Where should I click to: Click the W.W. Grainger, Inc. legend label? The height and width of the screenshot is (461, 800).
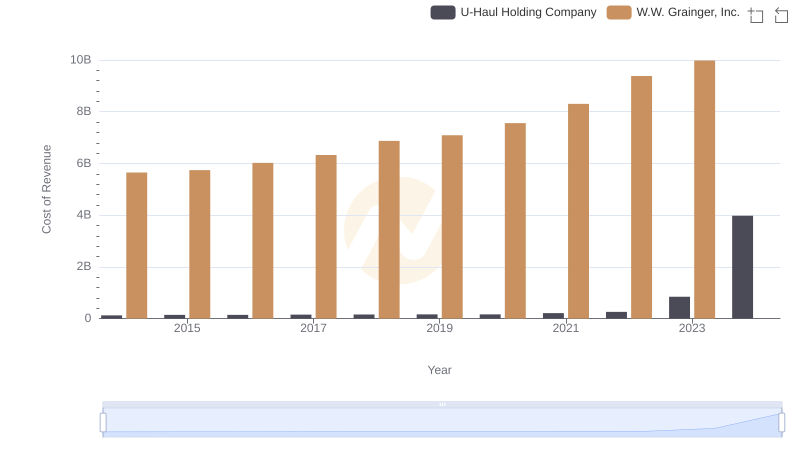(x=688, y=12)
